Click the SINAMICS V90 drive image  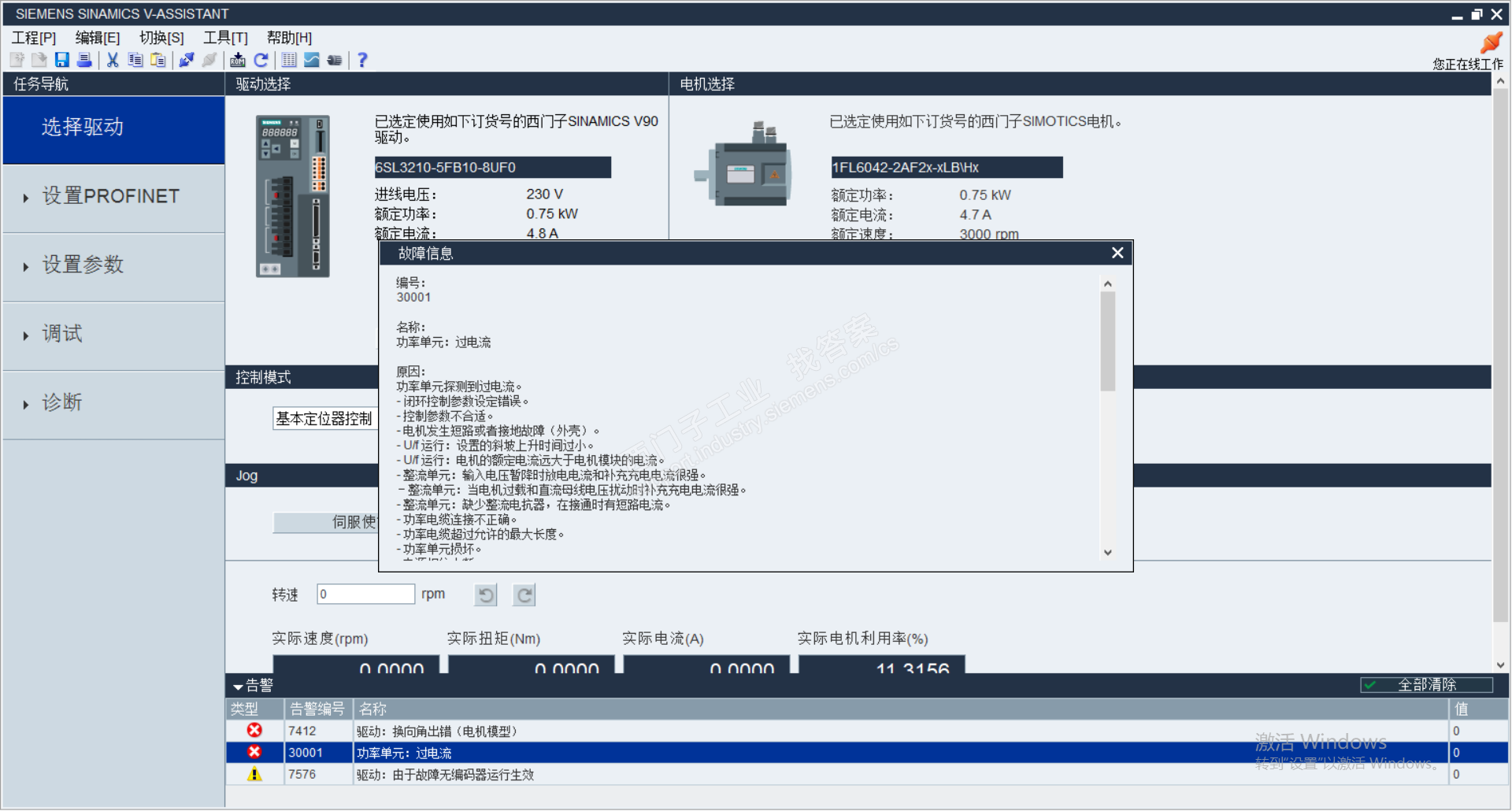coord(293,196)
